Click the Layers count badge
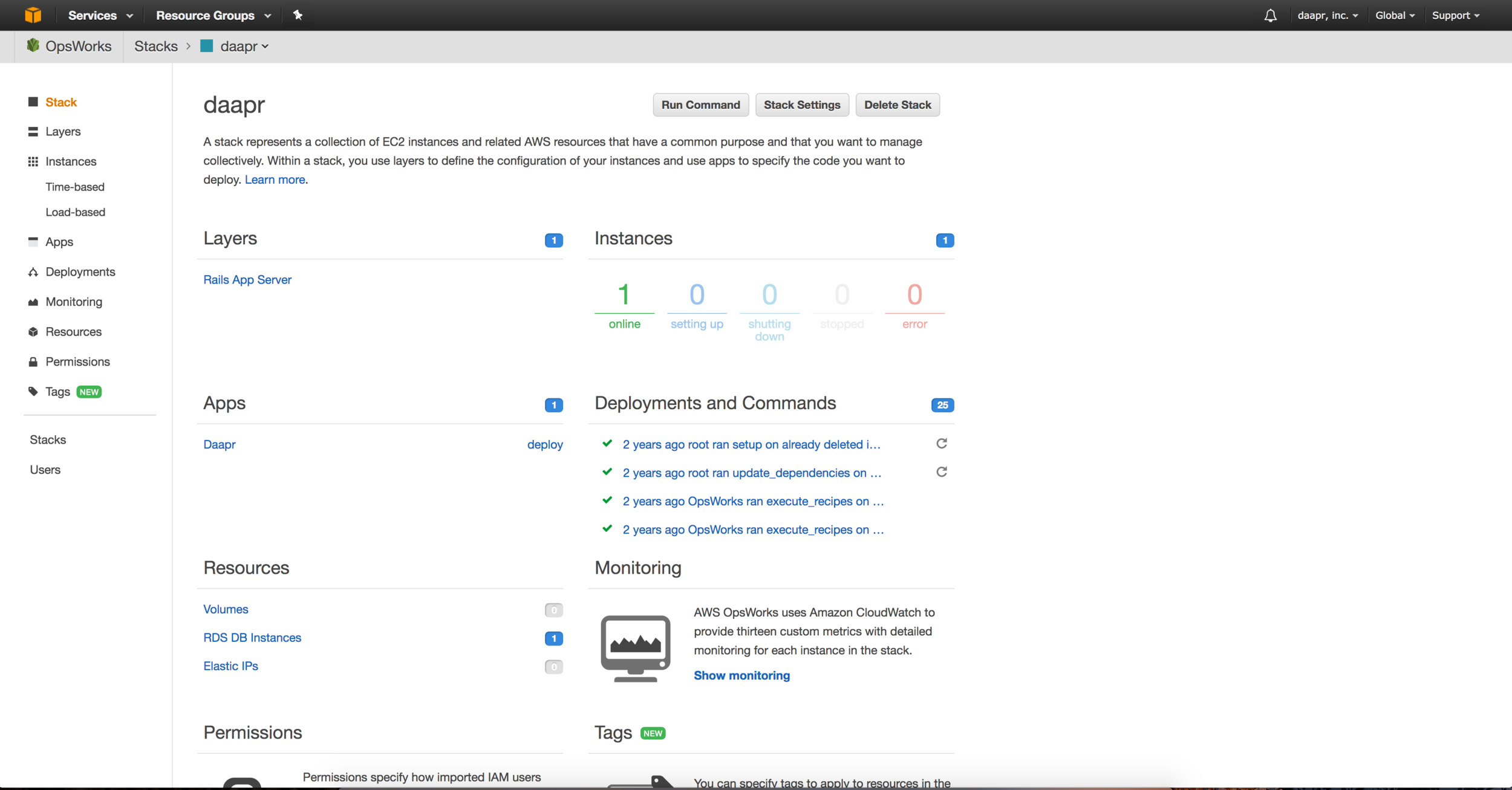The width and height of the screenshot is (1512, 790). (x=553, y=241)
